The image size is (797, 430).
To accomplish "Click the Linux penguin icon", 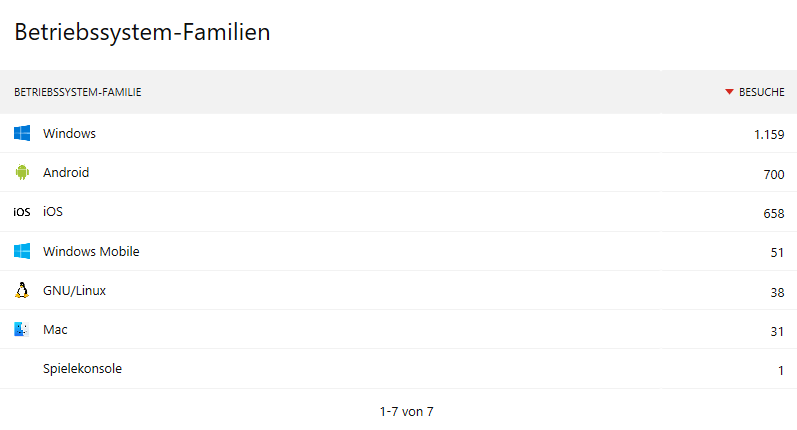I will pos(22,290).
